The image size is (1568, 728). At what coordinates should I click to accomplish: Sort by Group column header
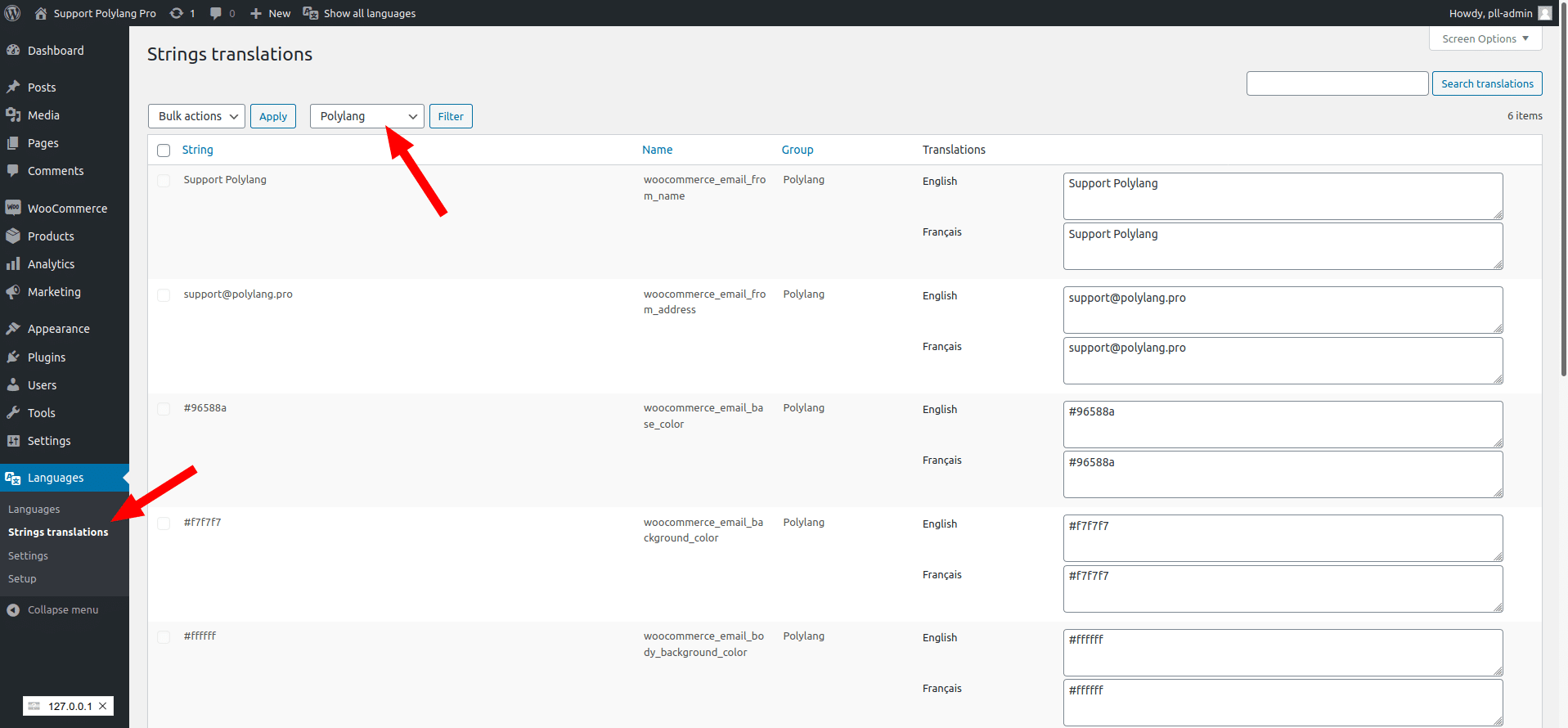coord(797,150)
